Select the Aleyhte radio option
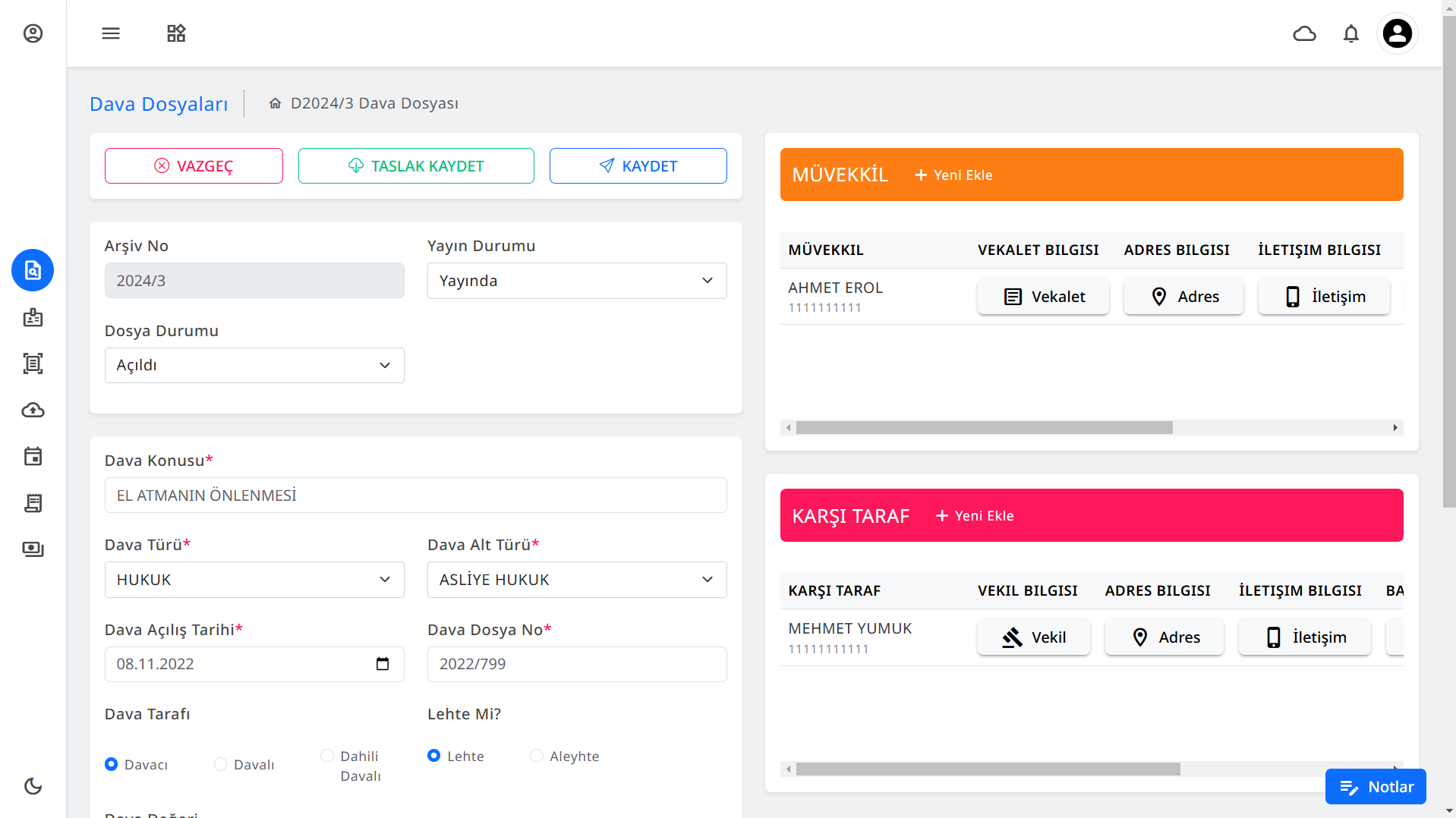 pyautogui.click(x=537, y=756)
